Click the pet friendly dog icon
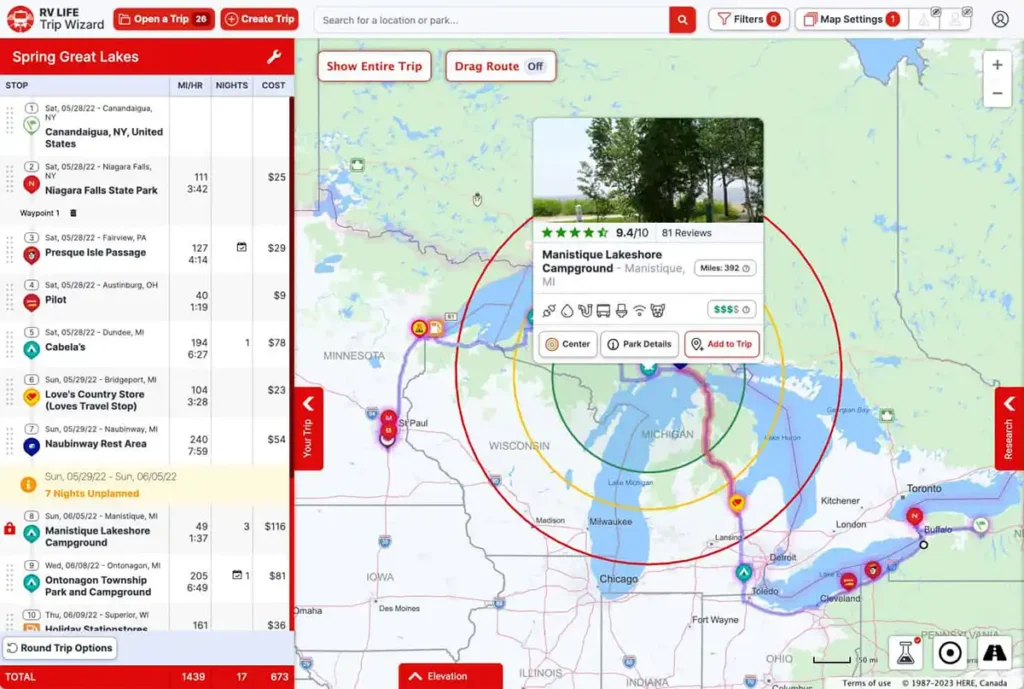The image size is (1024, 689). [x=658, y=310]
